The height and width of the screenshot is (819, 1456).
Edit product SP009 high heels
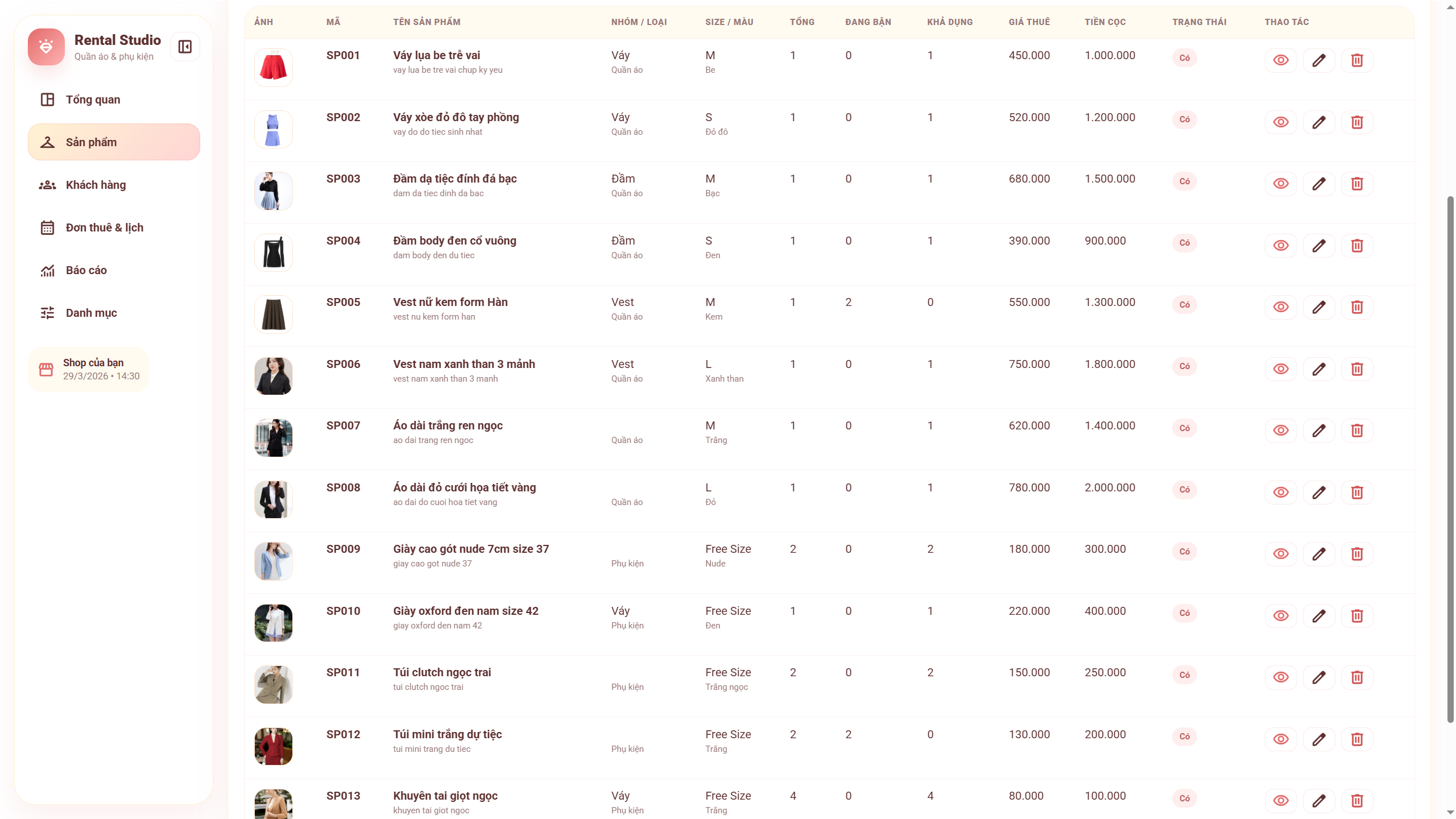tap(1319, 554)
